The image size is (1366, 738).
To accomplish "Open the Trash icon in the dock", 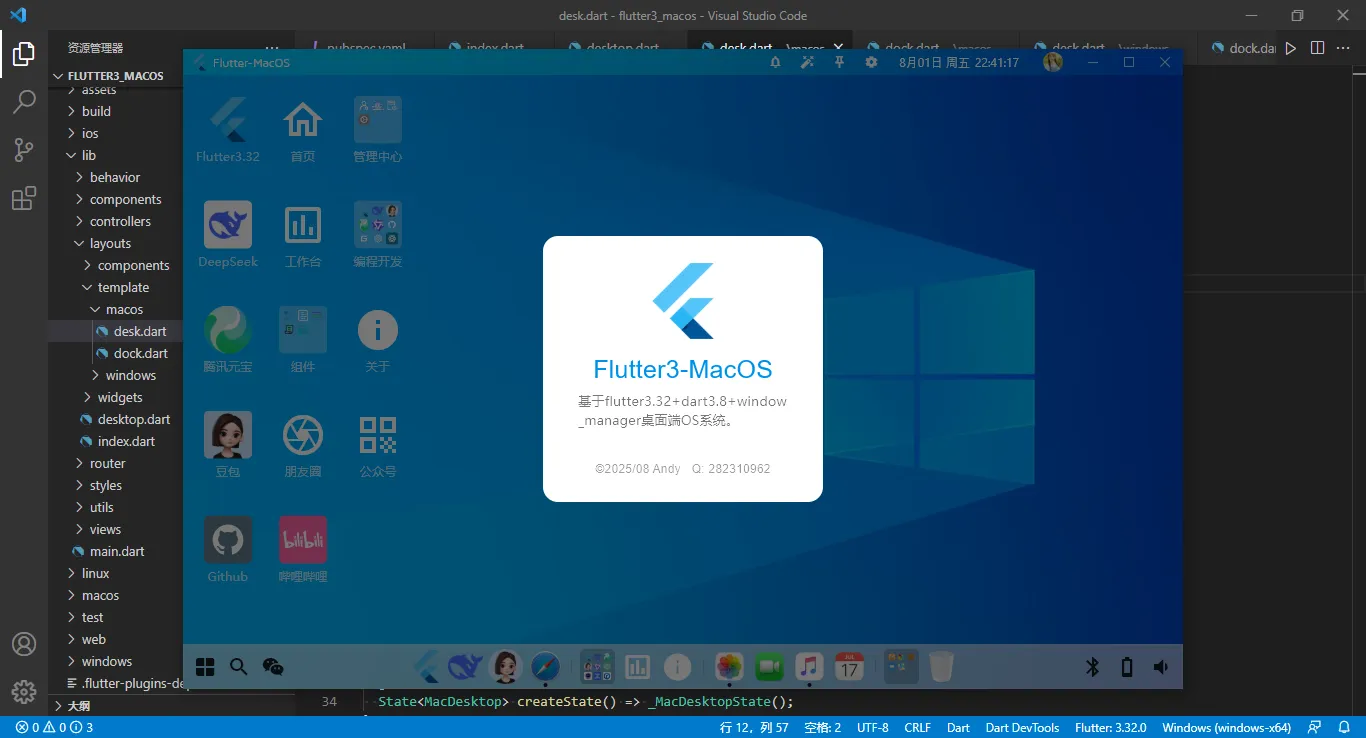I will pos(941,667).
